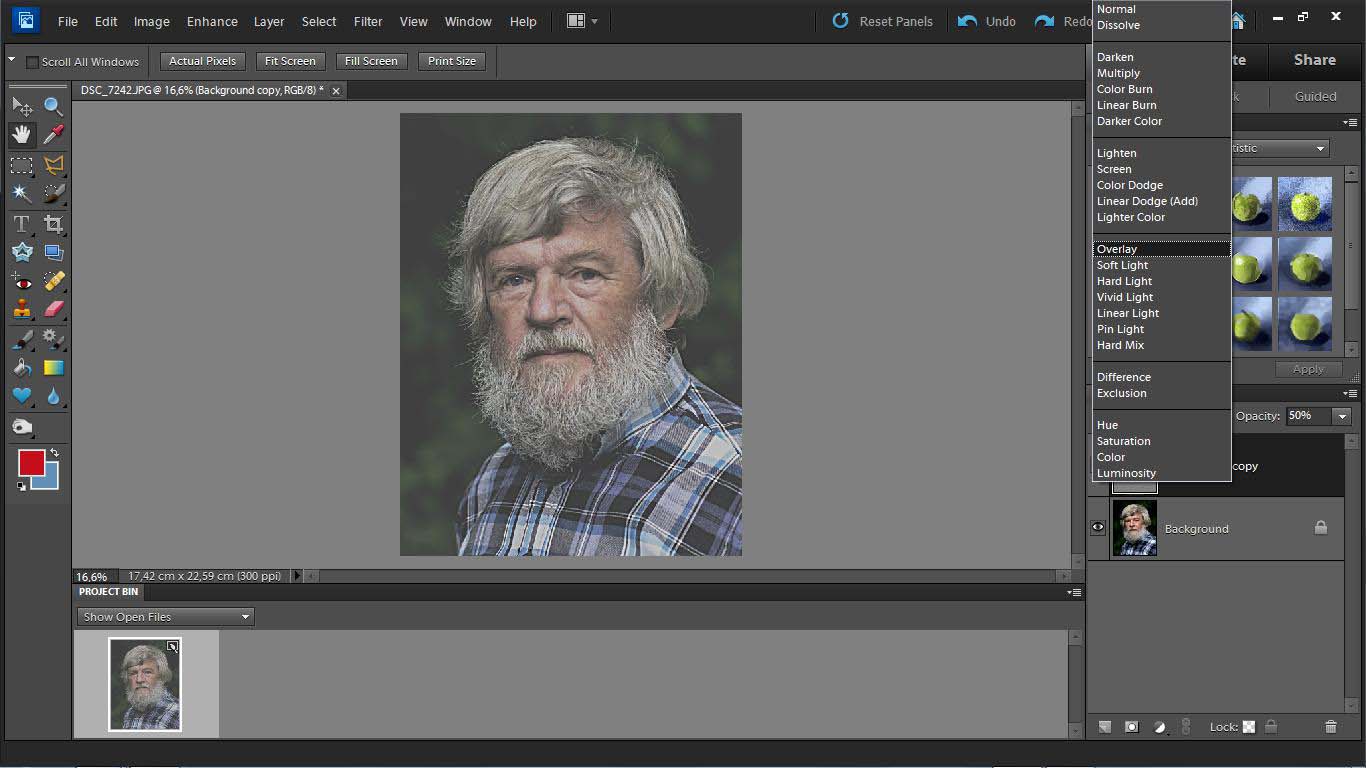This screenshot has width=1366, height=768.
Task: Select the Gradient tool
Action: [x=53, y=368]
